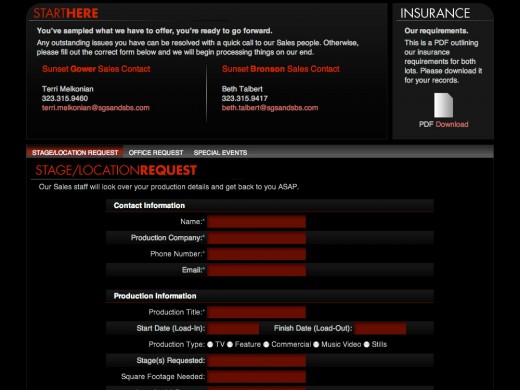Focus the Start Date (Load-In) field
The image size is (520, 390).
(233, 328)
